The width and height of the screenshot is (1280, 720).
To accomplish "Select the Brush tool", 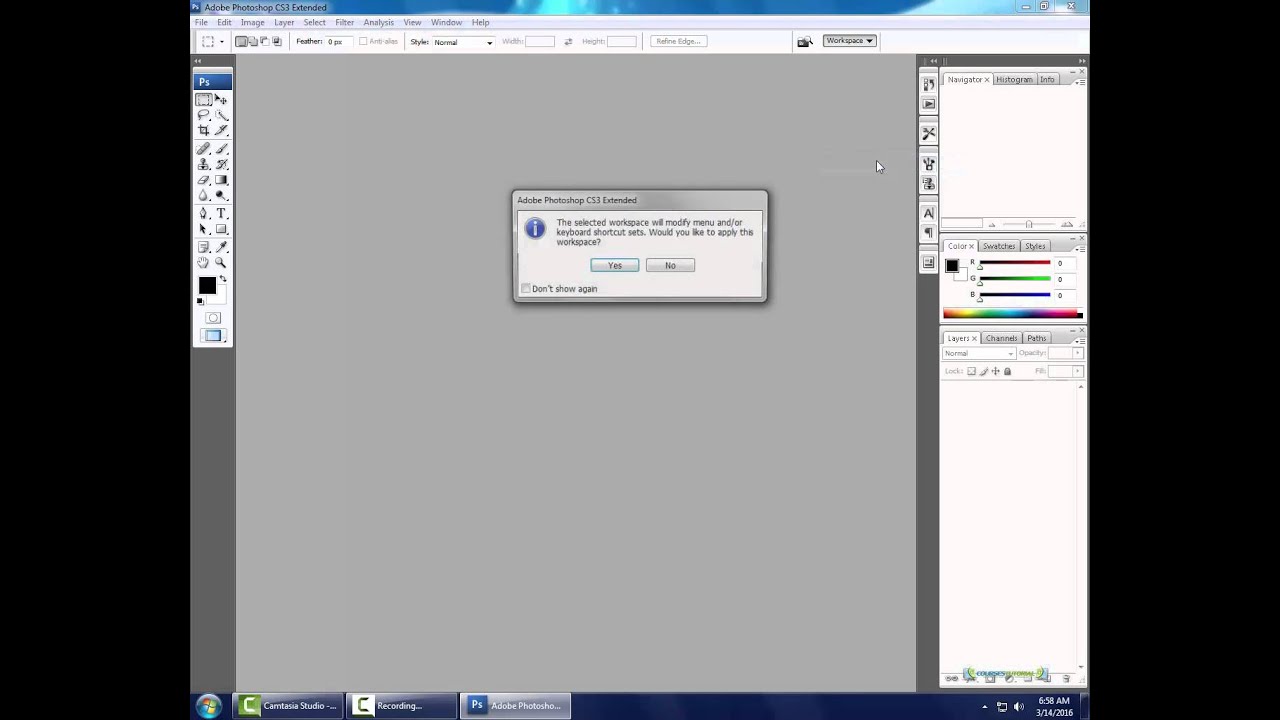I will pyautogui.click(x=221, y=149).
